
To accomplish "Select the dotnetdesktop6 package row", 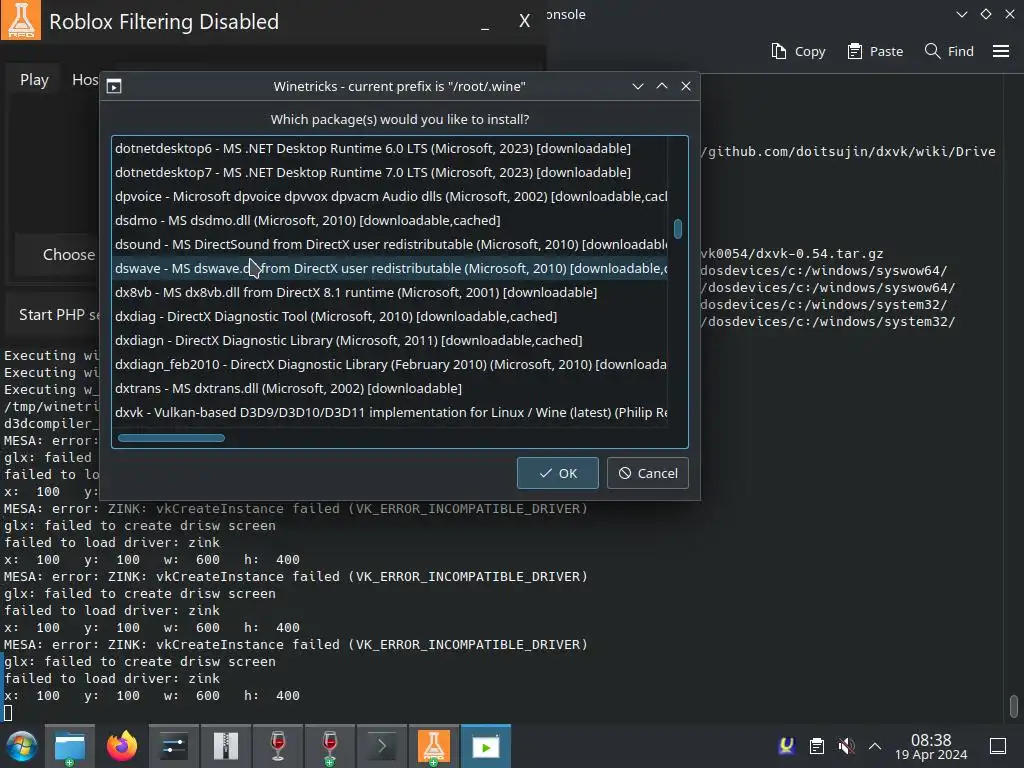I will coord(391,148).
